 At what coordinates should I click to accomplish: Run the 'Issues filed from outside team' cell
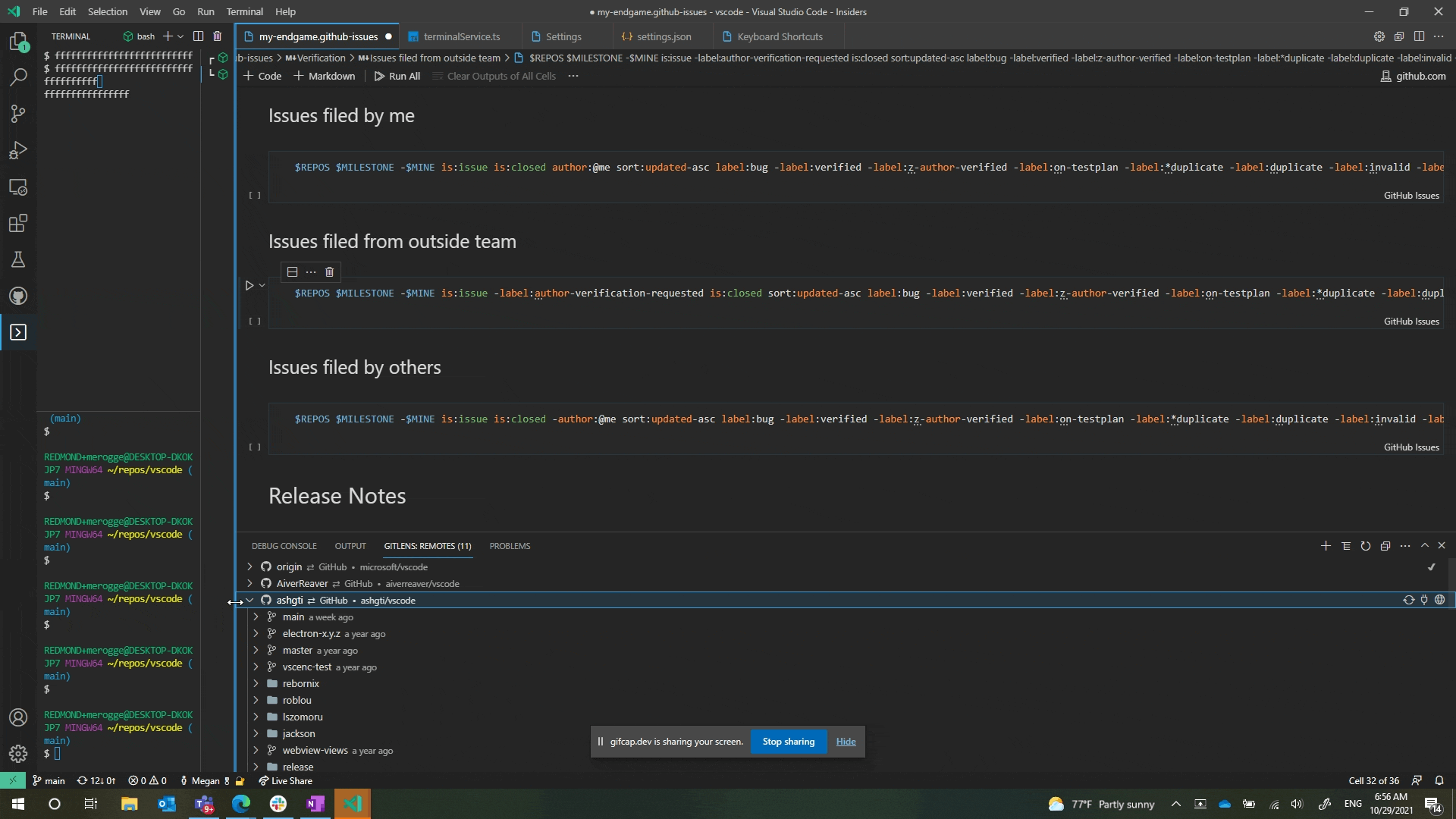pos(250,285)
